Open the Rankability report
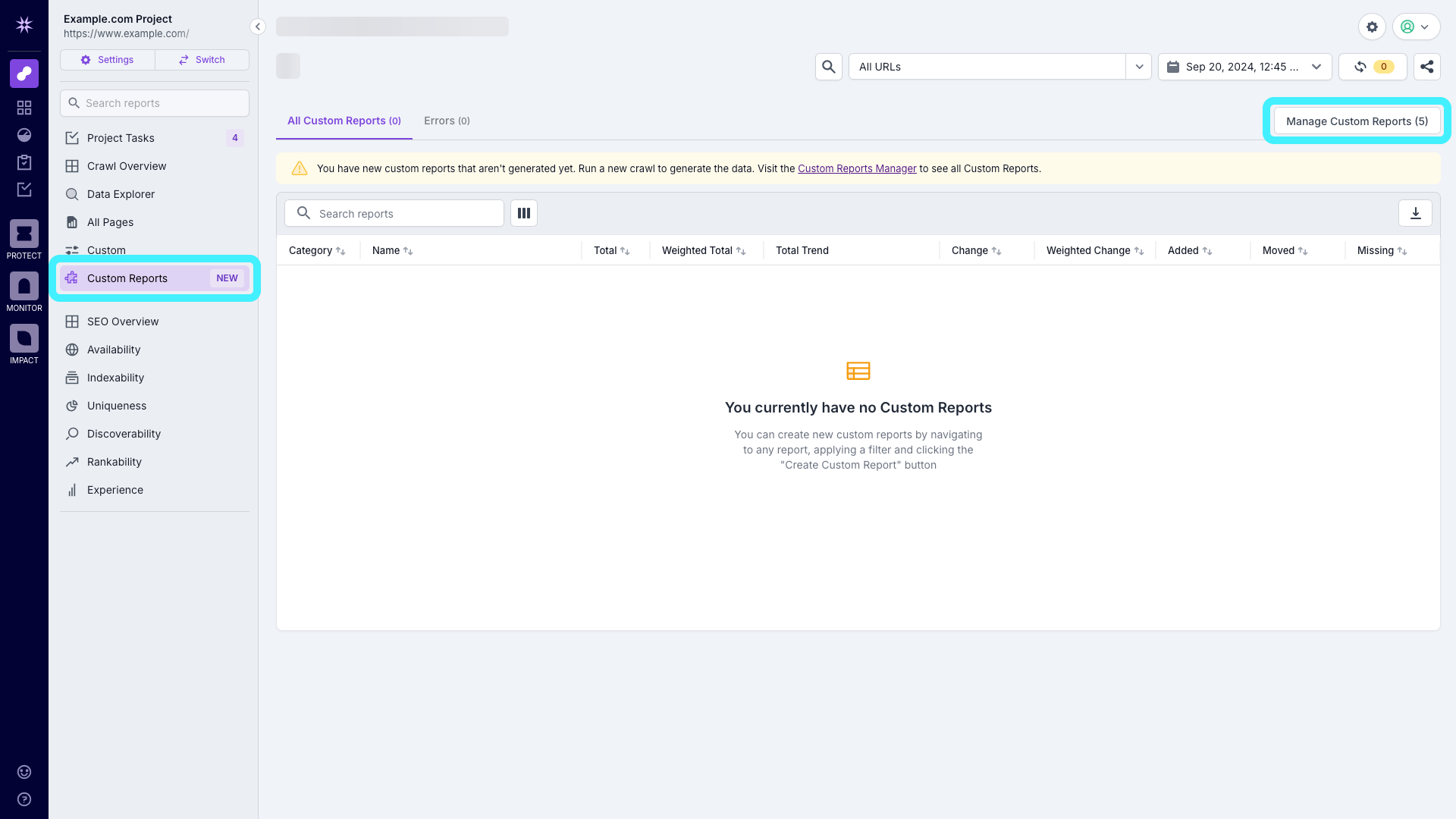1456x819 pixels. click(115, 462)
